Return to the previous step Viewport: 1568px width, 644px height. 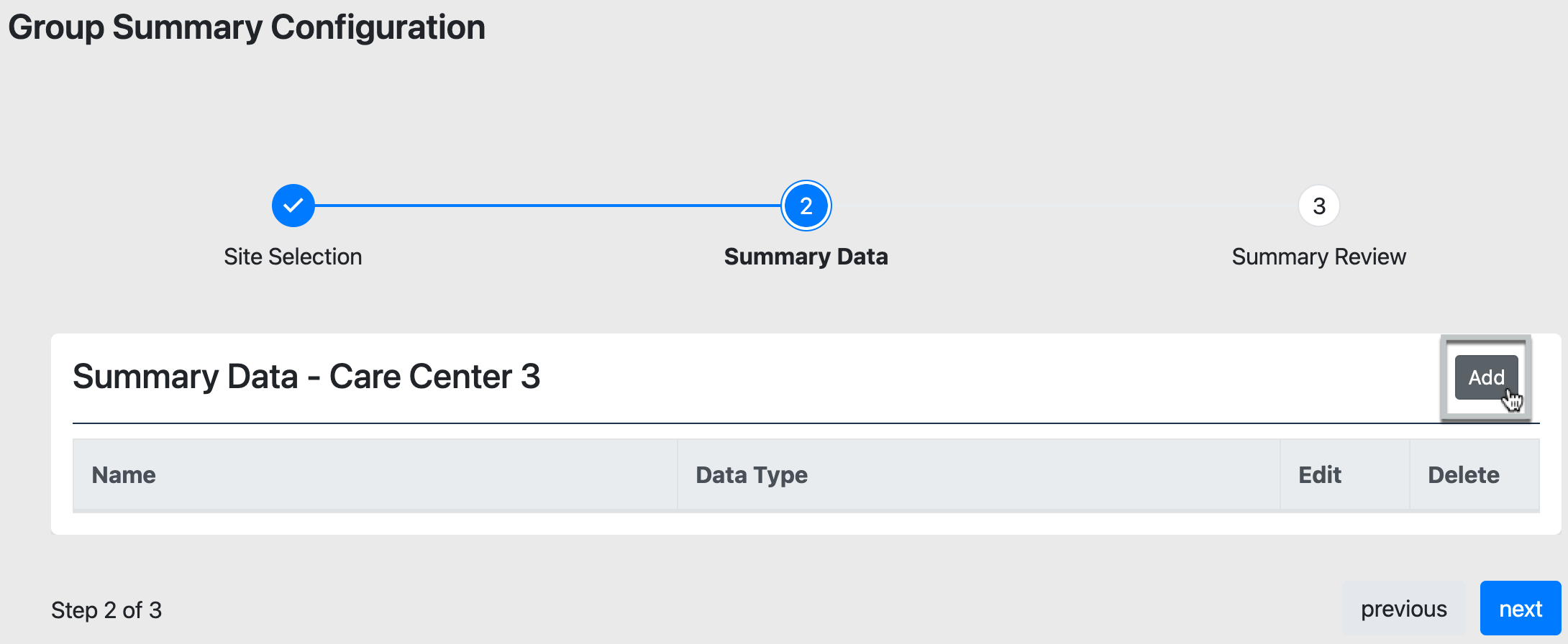(x=1404, y=607)
